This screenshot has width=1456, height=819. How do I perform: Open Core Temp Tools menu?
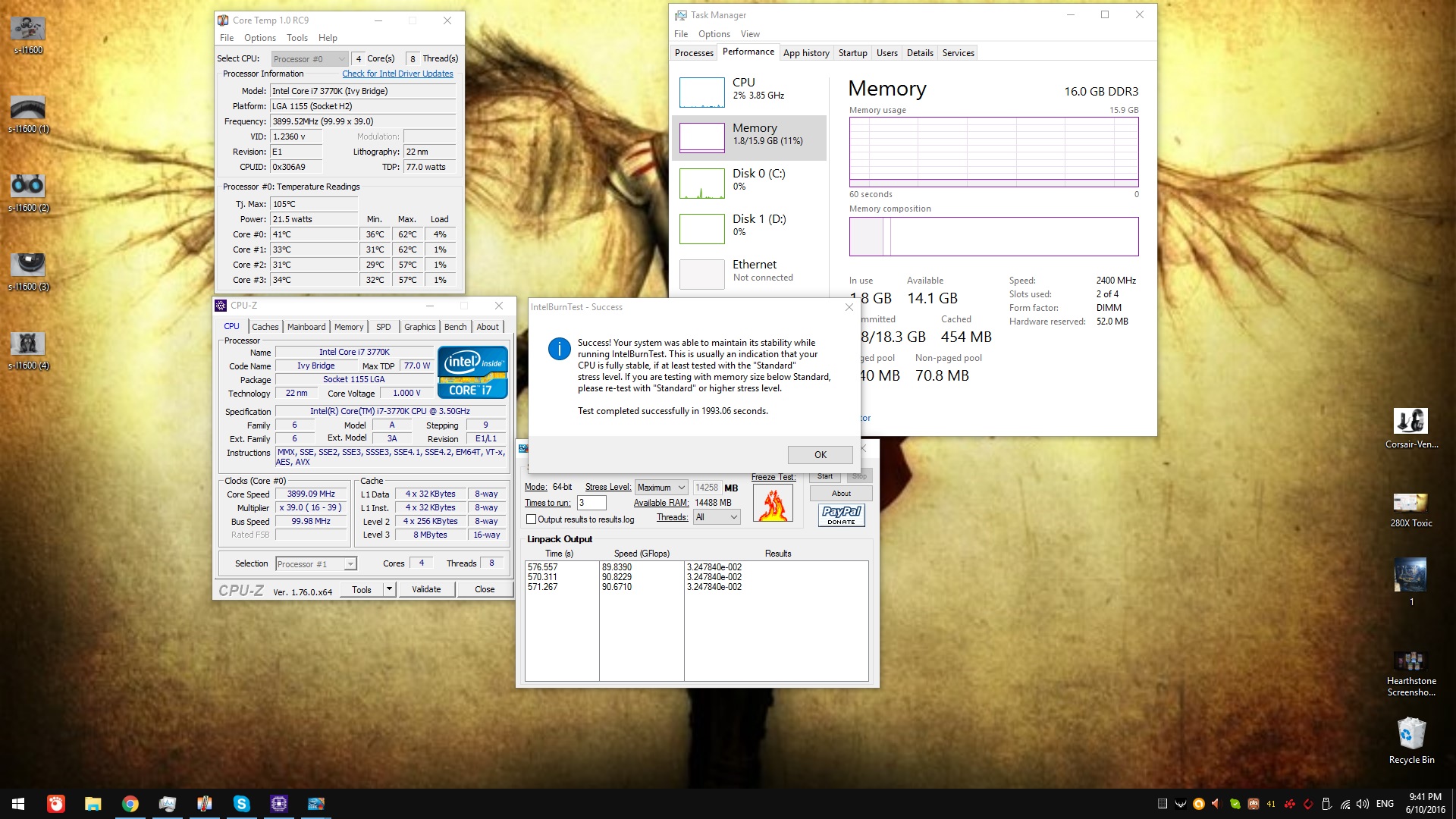[x=297, y=38]
